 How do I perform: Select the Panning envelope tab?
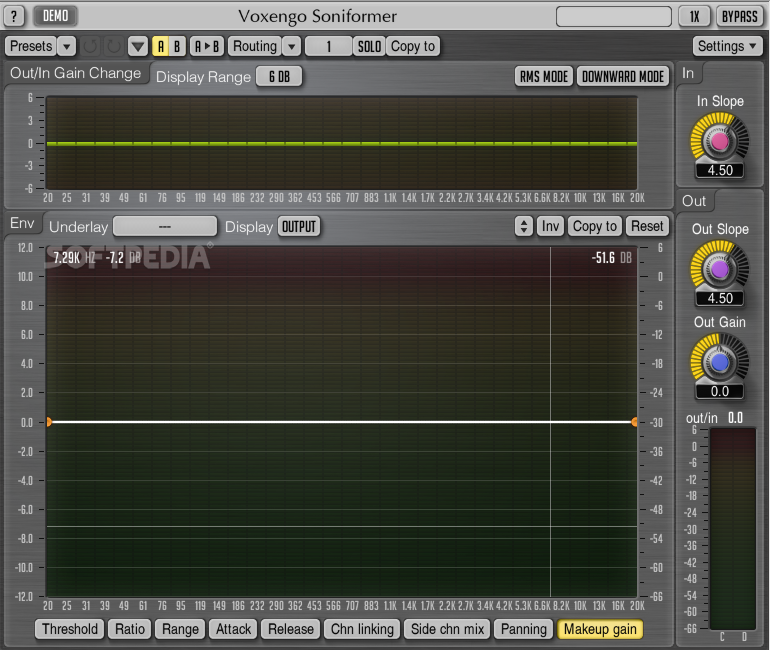(523, 629)
